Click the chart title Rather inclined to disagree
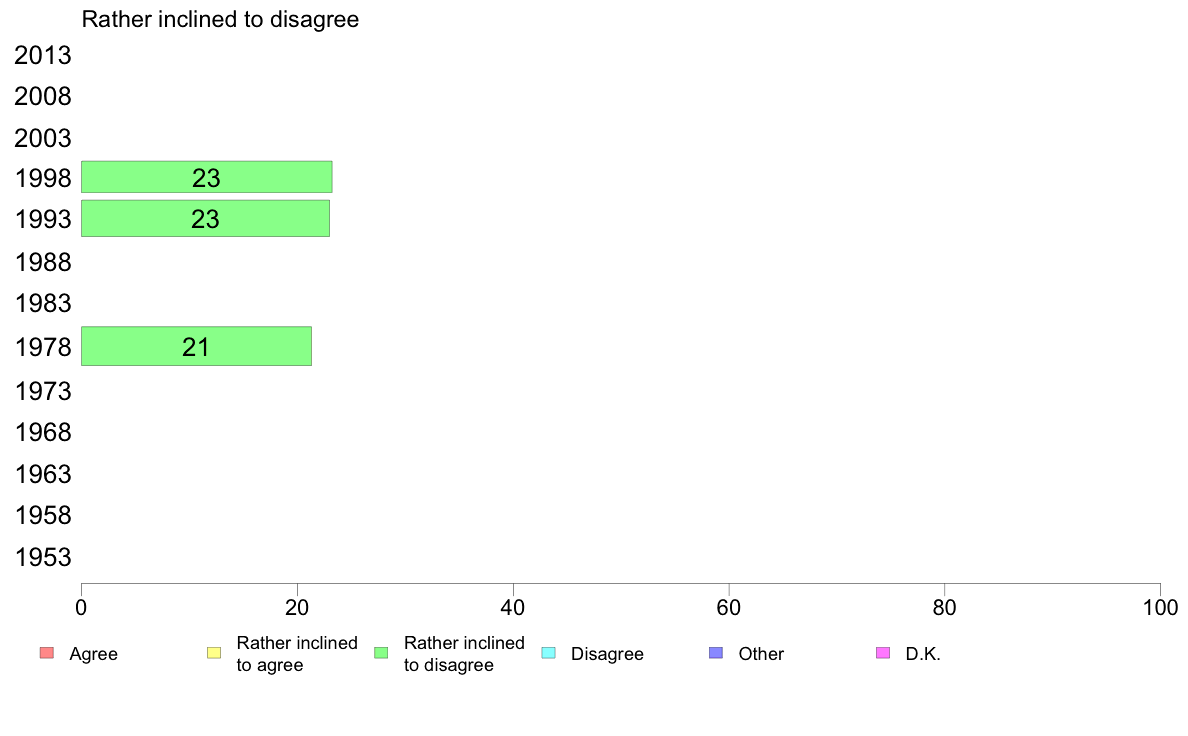The height and width of the screenshot is (736, 1188). [220, 20]
